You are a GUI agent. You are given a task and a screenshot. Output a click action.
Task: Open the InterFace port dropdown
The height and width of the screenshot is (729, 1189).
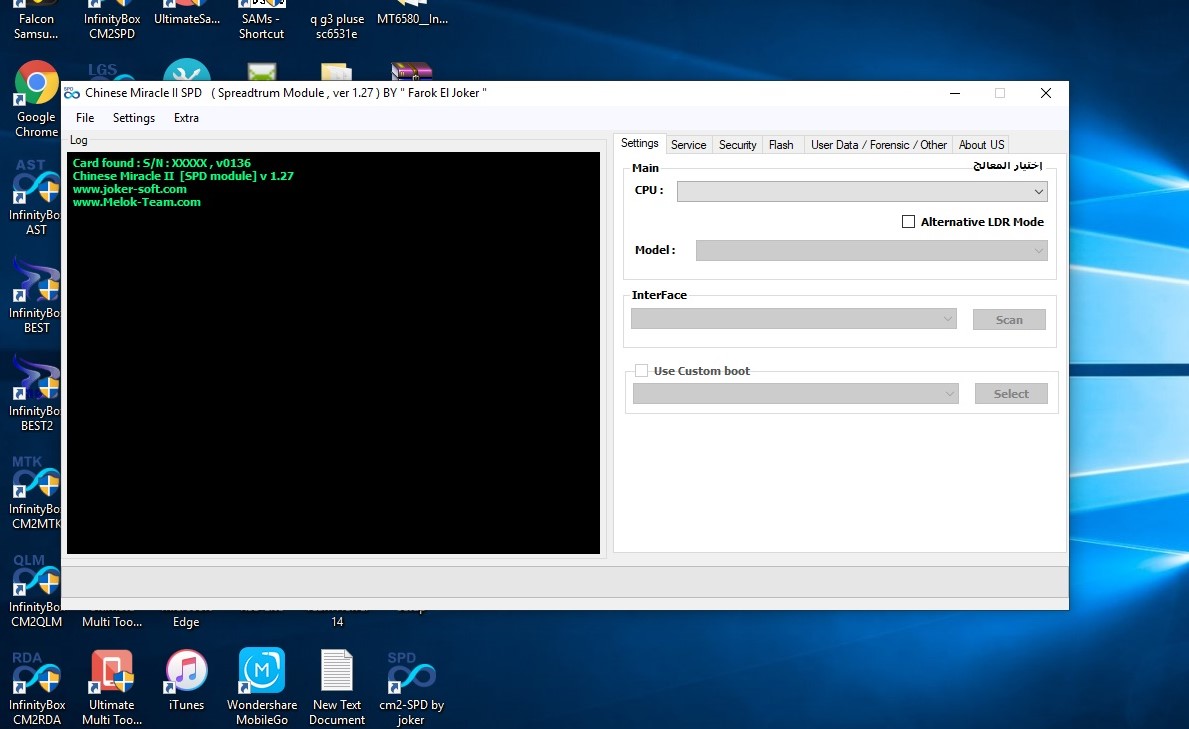pos(794,319)
